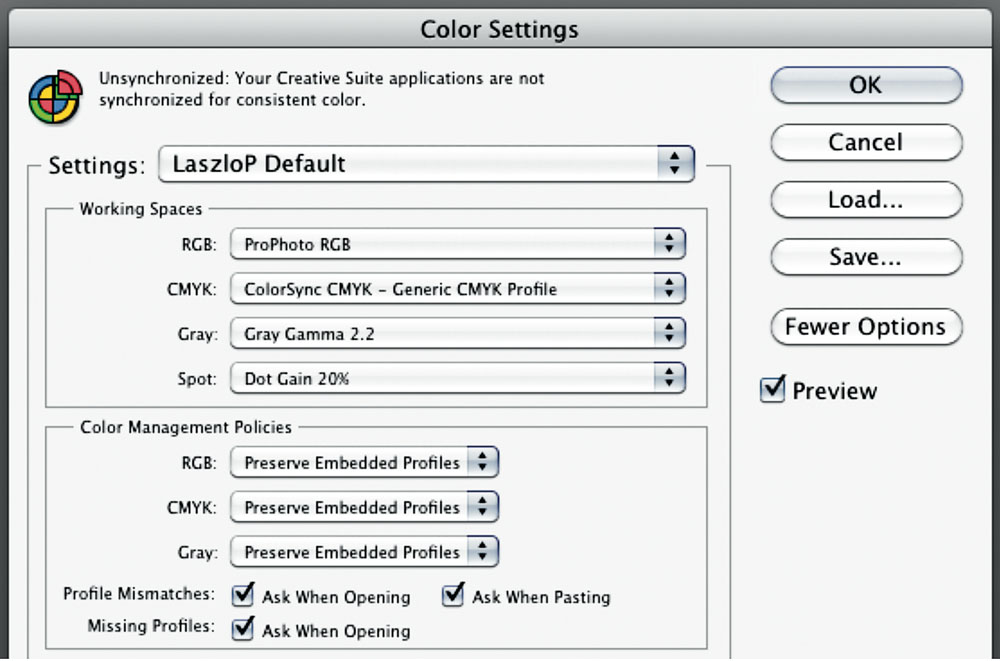
Task: Click the Spot: label in Working Spaces
Action: (x=197, y=379)
